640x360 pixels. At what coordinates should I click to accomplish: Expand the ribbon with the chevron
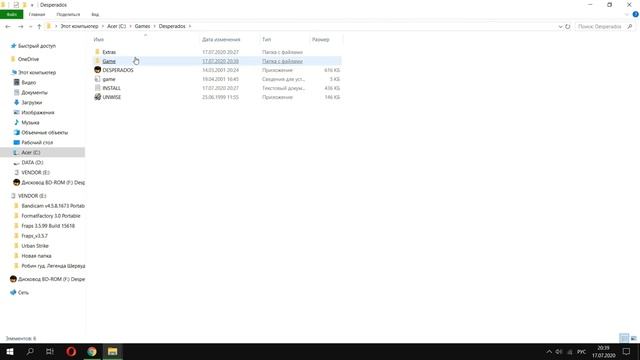(627, 14)
